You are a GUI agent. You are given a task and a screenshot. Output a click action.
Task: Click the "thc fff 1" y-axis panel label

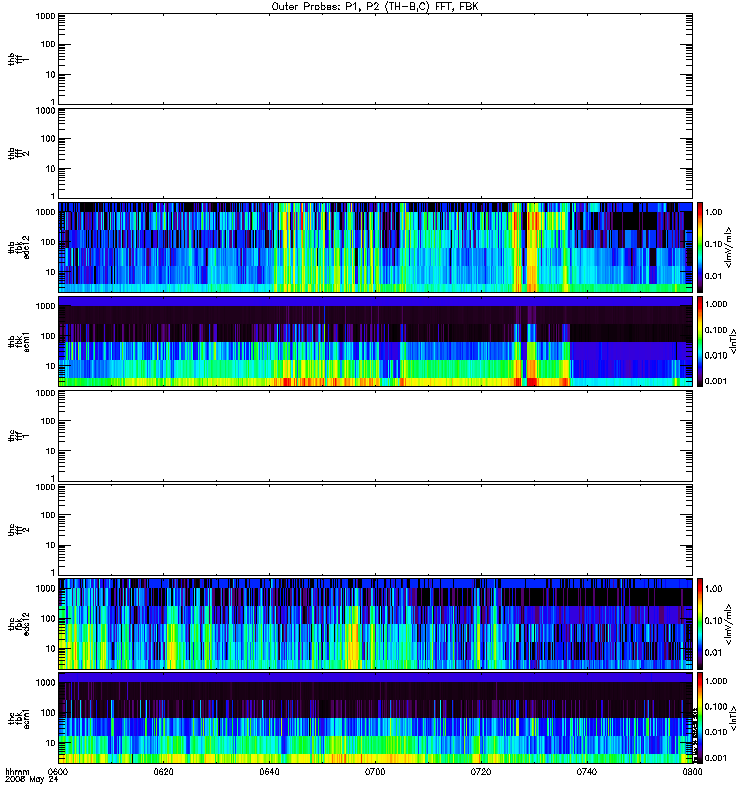(x=18, y=436)
